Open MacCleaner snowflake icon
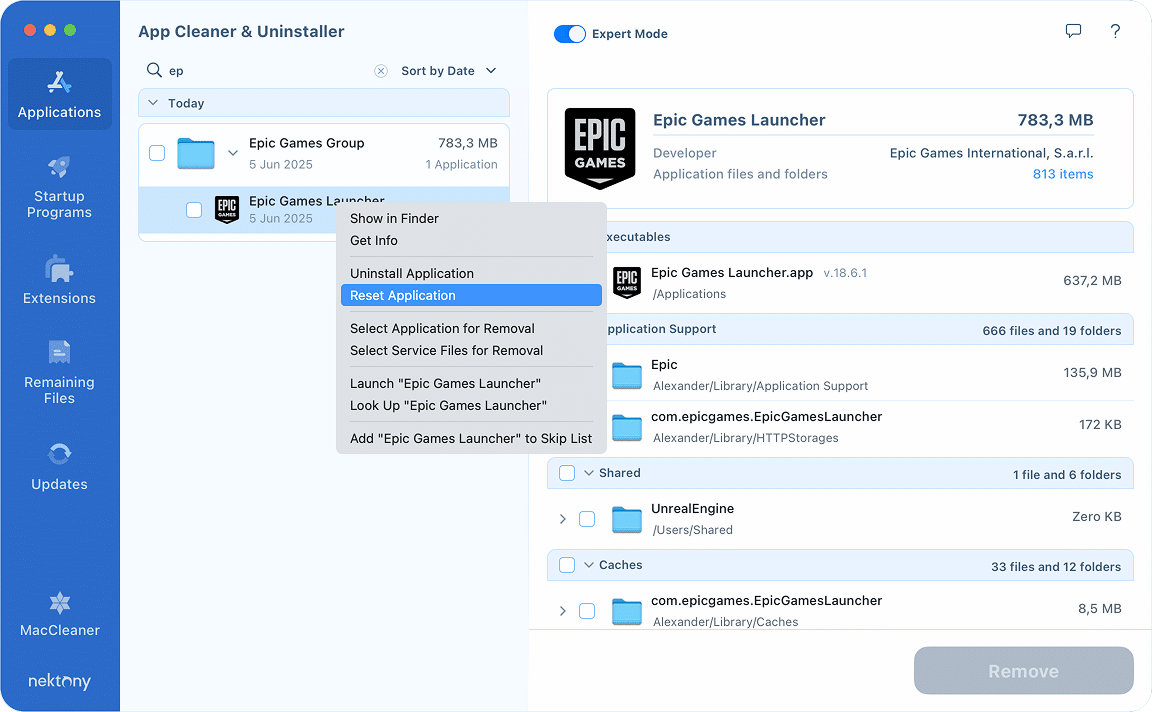The image size is (1152, 712). (60, 603)
